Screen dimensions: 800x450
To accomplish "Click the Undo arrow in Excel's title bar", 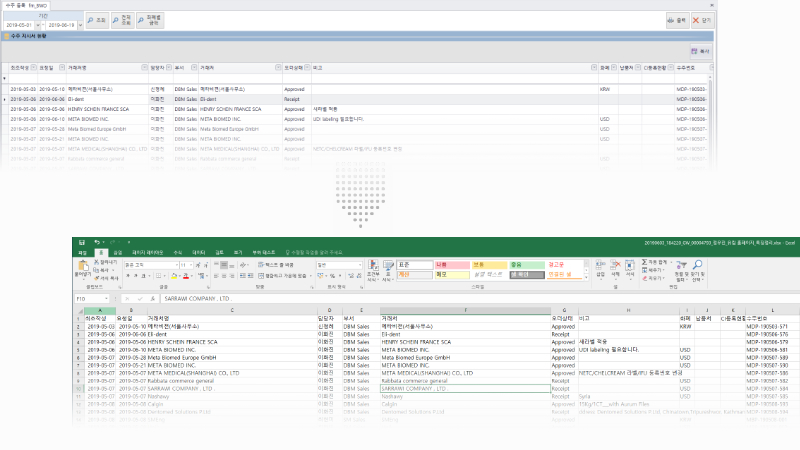I will click(x=96, y=242).
